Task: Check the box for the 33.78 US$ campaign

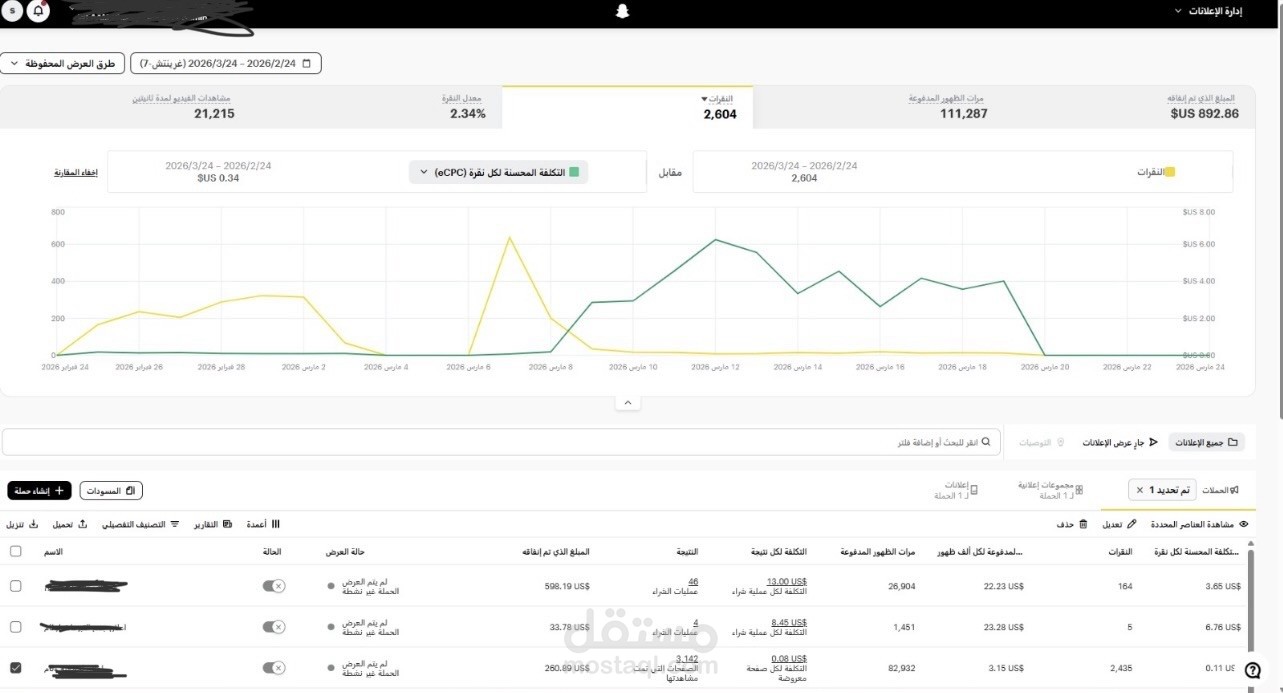Action: [15, 626]
